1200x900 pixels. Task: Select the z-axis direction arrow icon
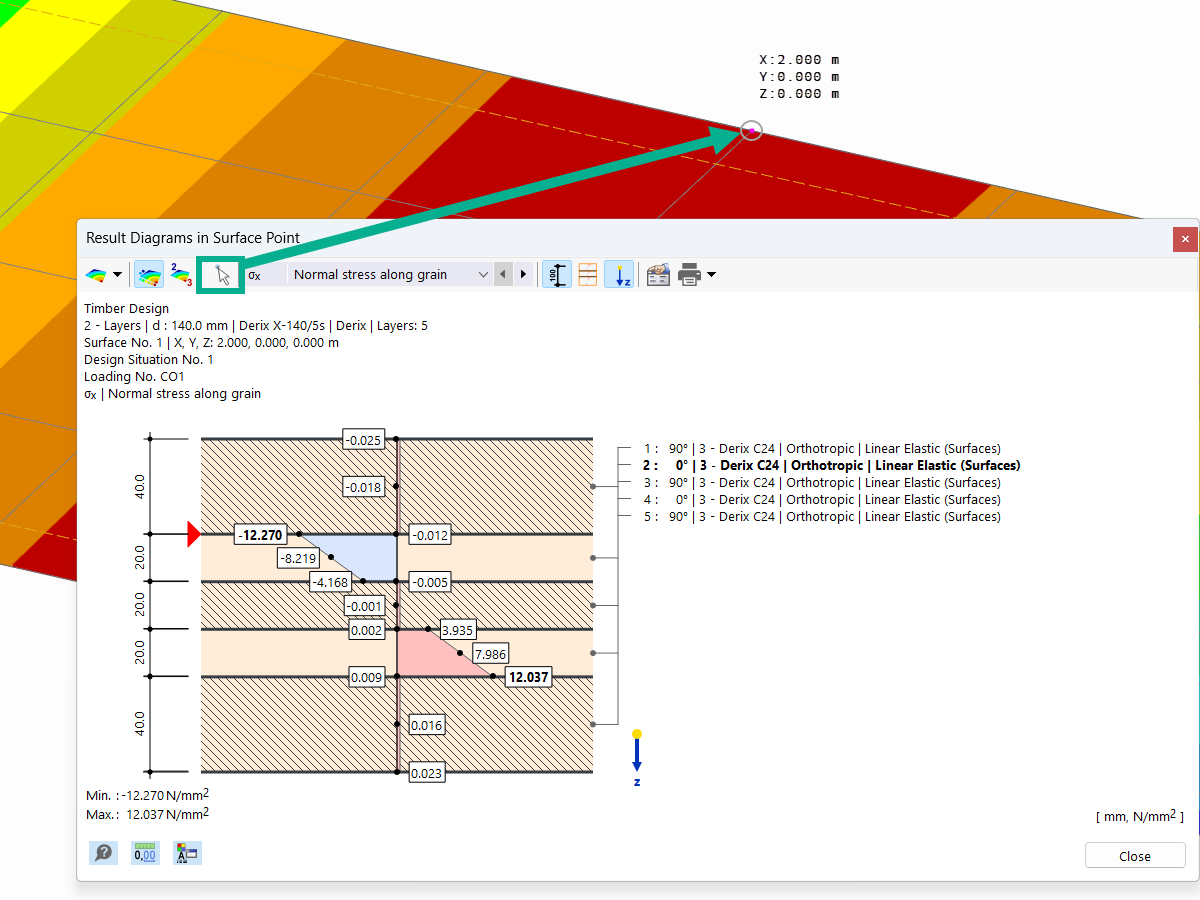coord(619,274)
